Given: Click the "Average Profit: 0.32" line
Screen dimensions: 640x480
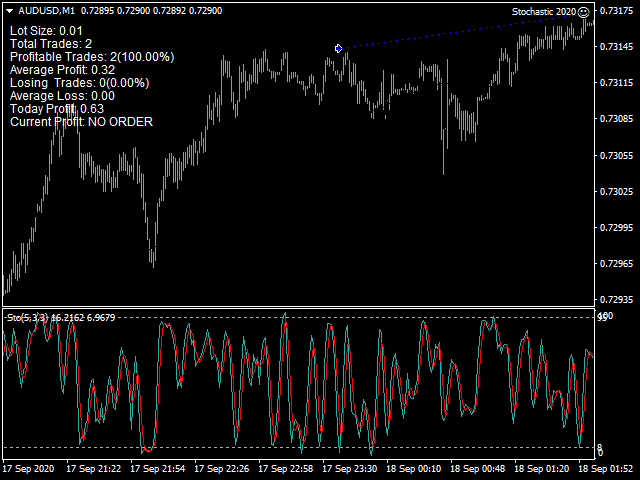Looking at the screenshot, I should pyautogui.click(x=62, y=70).
